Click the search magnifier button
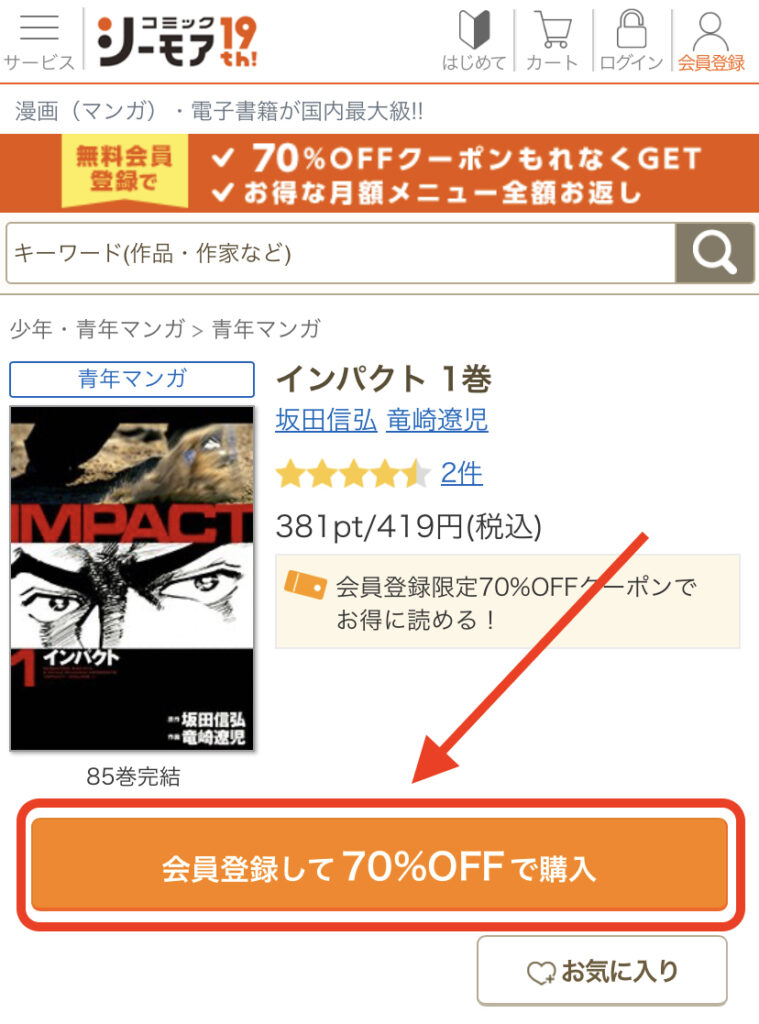759x1024 pixels. pyautogui.click(x=715, y=253)
